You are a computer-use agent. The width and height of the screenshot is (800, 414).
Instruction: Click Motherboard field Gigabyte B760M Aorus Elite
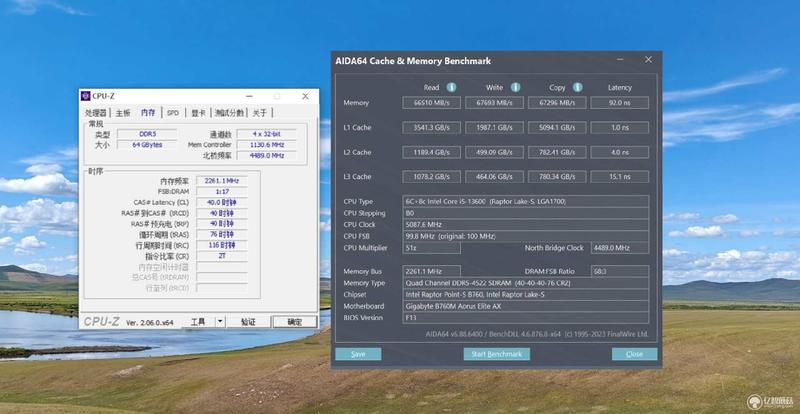coord(526,306)
